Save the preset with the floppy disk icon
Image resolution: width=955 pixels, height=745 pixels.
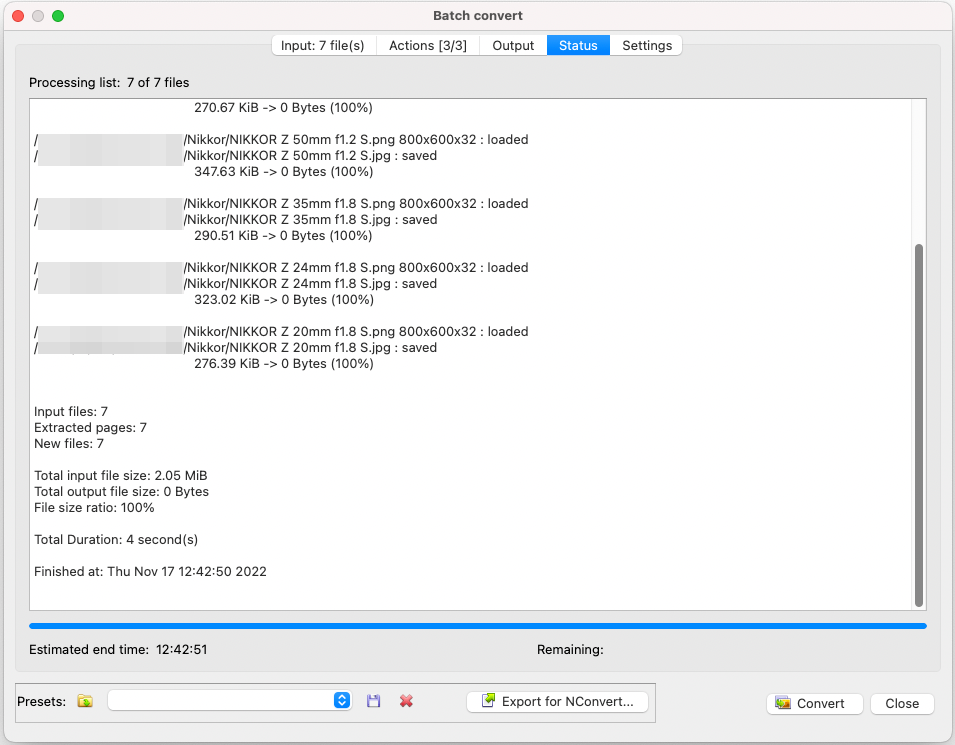[x=373, y=701]
